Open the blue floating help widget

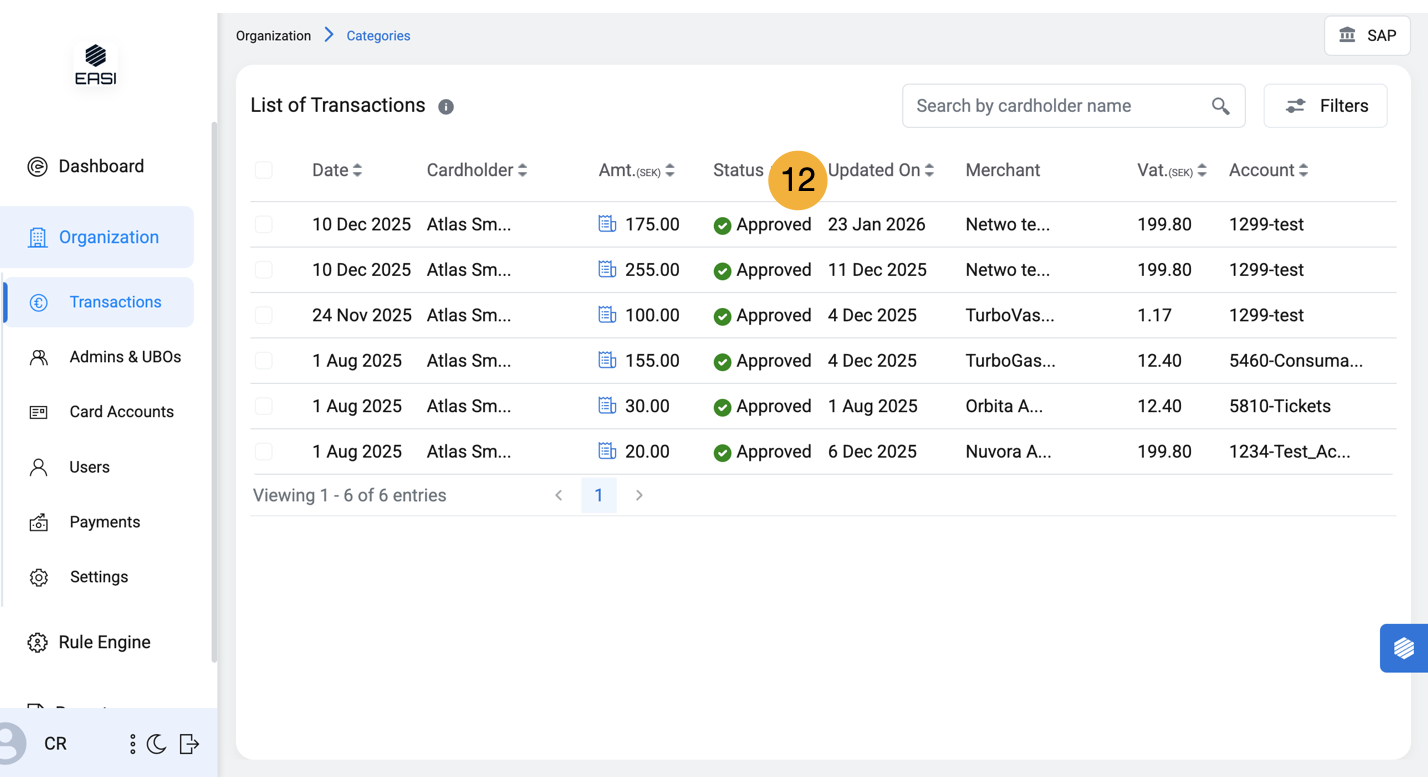(x=1403, y=648)
